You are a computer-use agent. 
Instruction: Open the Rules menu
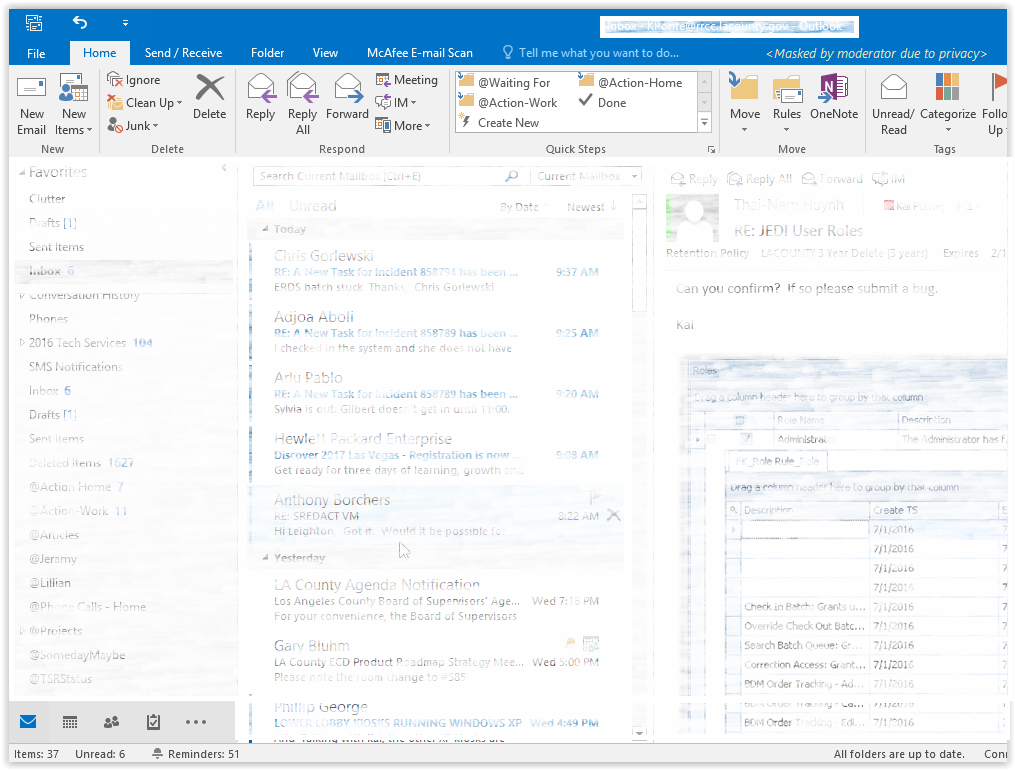[x=786, y=104]
